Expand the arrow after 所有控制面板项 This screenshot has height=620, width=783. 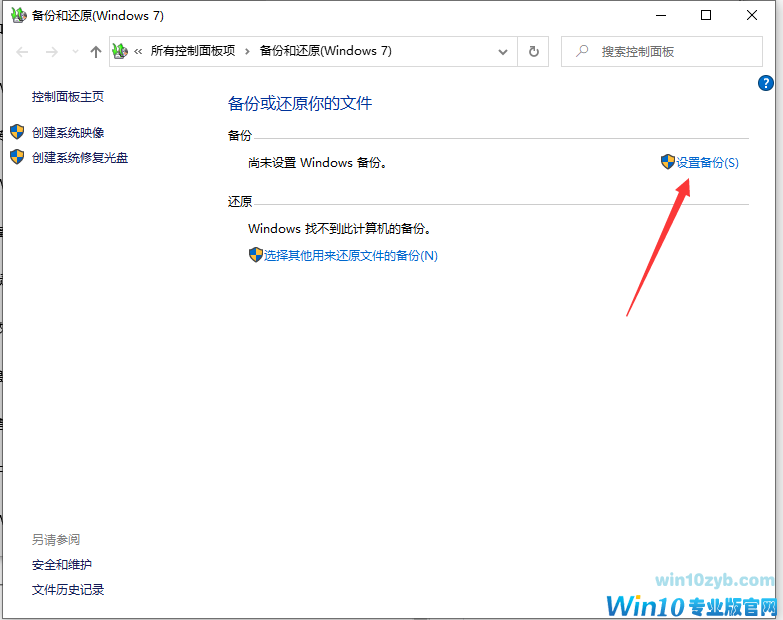tap(247, 51)
